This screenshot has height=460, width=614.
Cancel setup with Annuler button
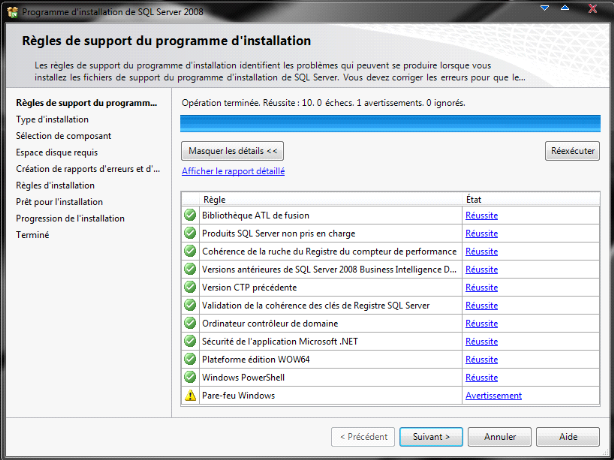click(x=500, y=437)
